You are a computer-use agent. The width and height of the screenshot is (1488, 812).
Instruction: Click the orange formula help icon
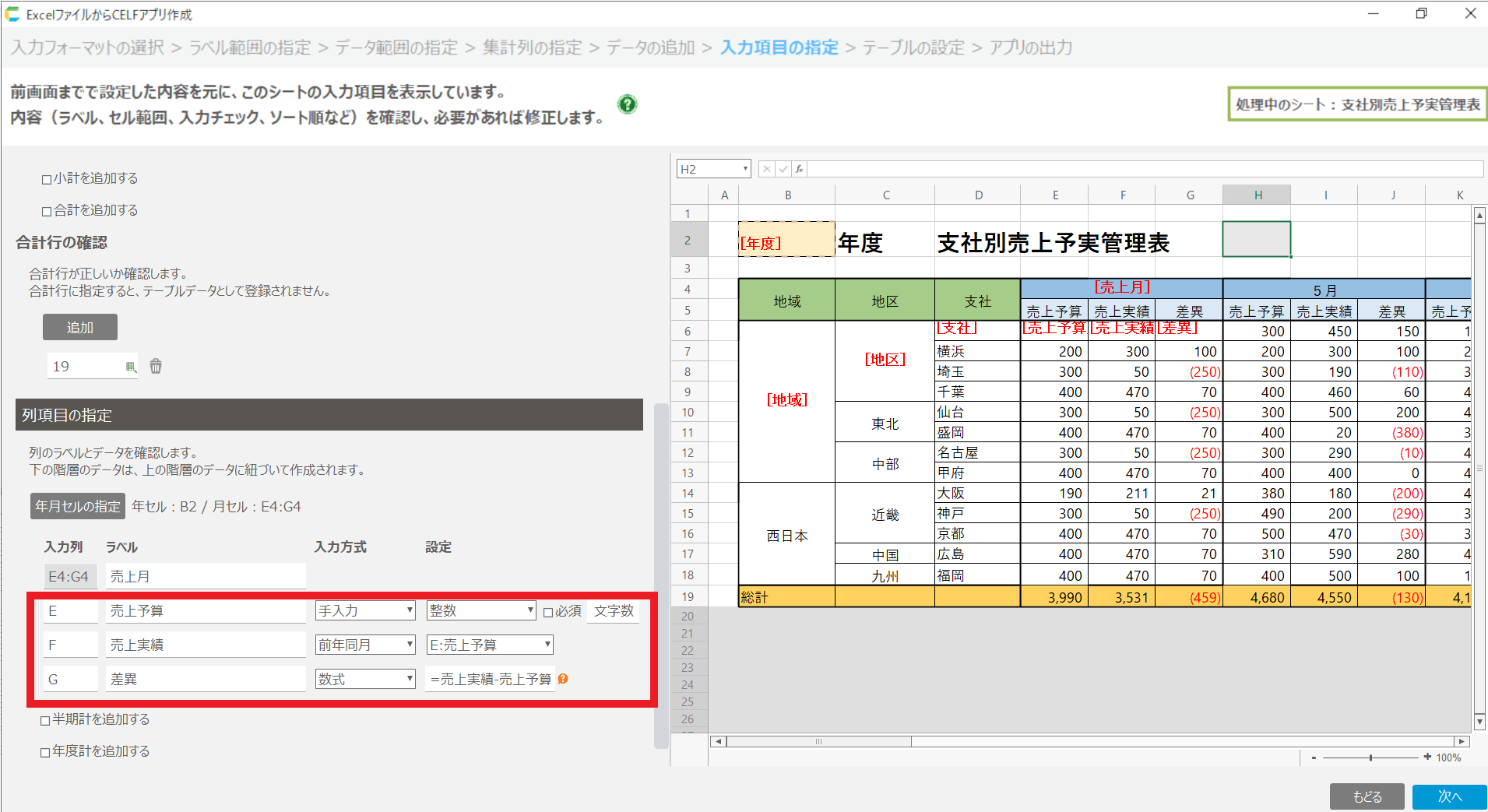click(x=563, y=679)
